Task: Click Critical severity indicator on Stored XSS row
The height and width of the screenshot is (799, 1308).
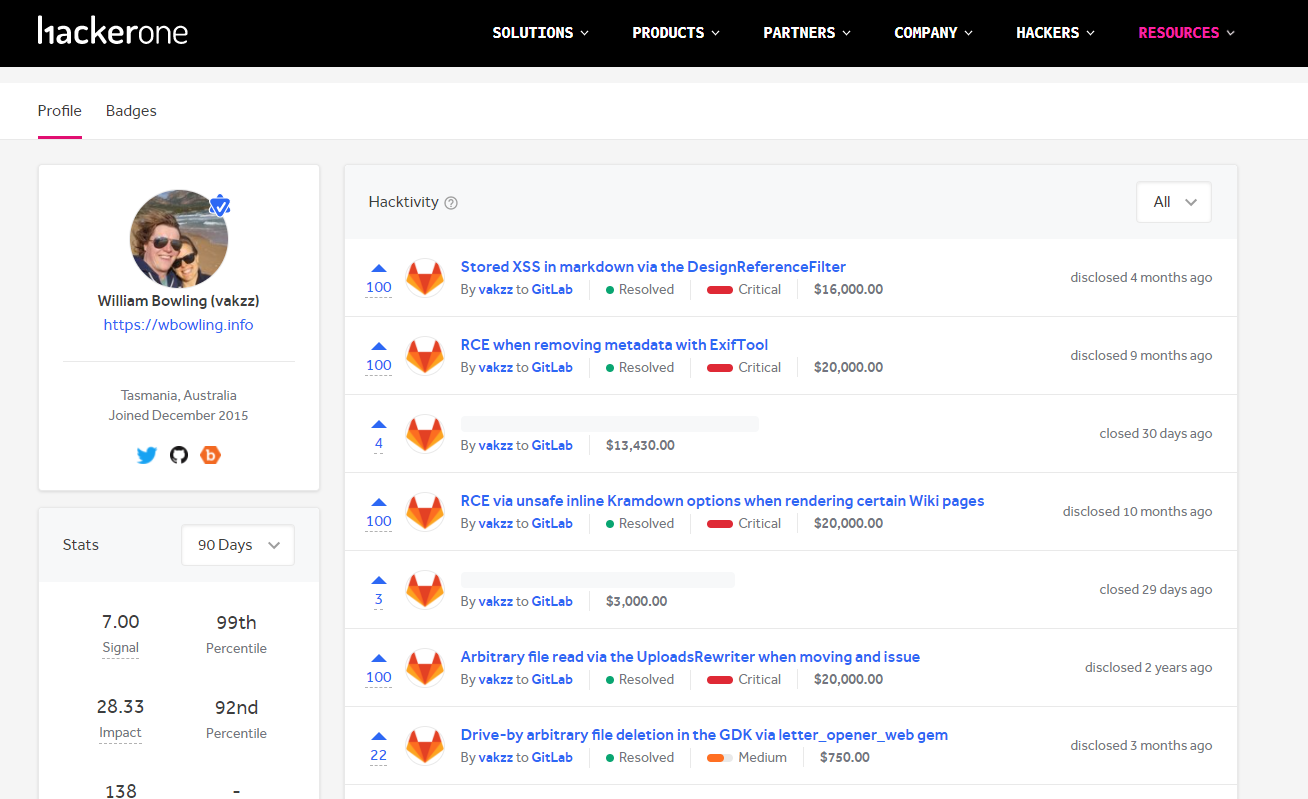Action: pos(744,290)
